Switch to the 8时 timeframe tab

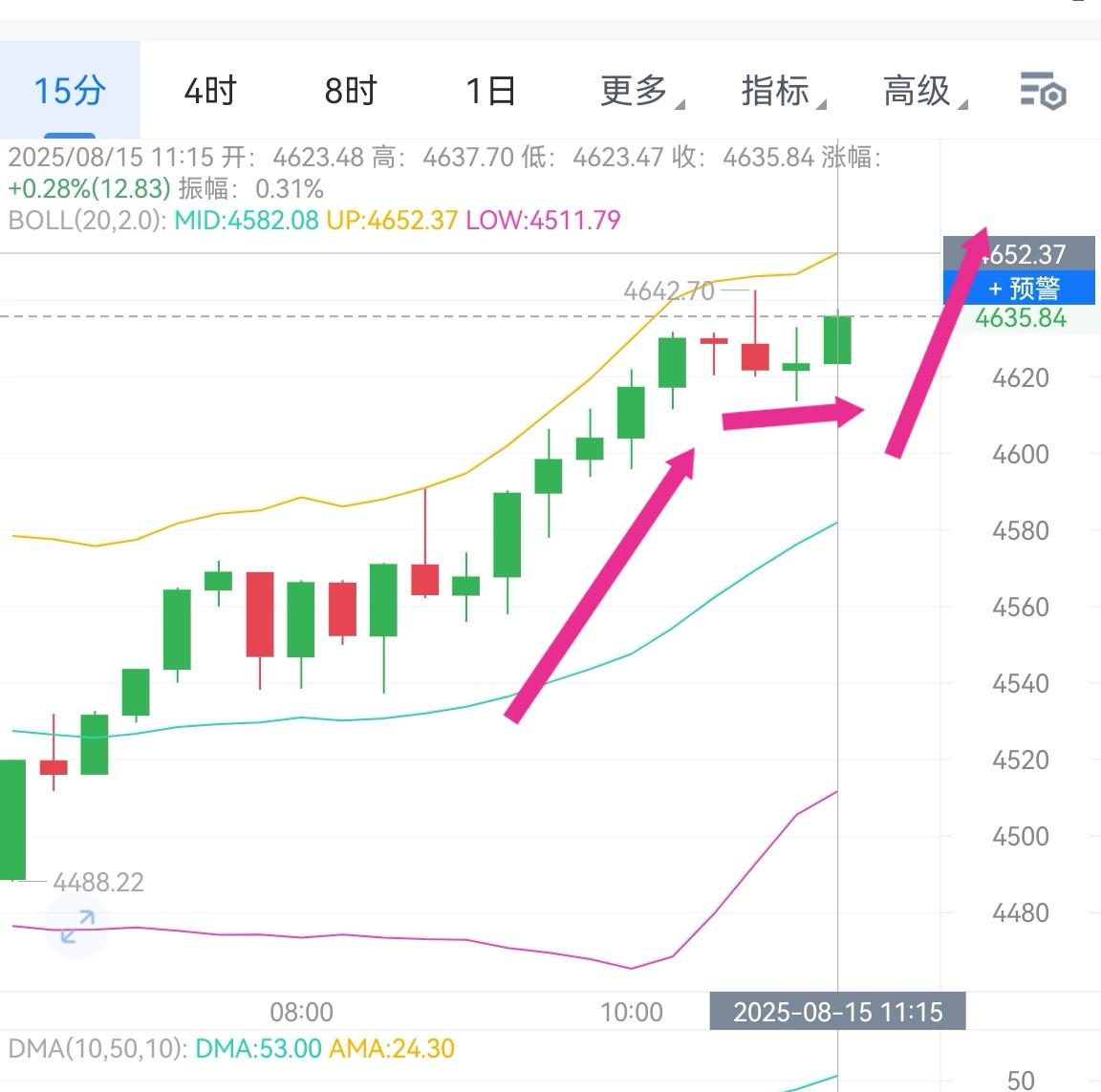[x=351, y=91]
